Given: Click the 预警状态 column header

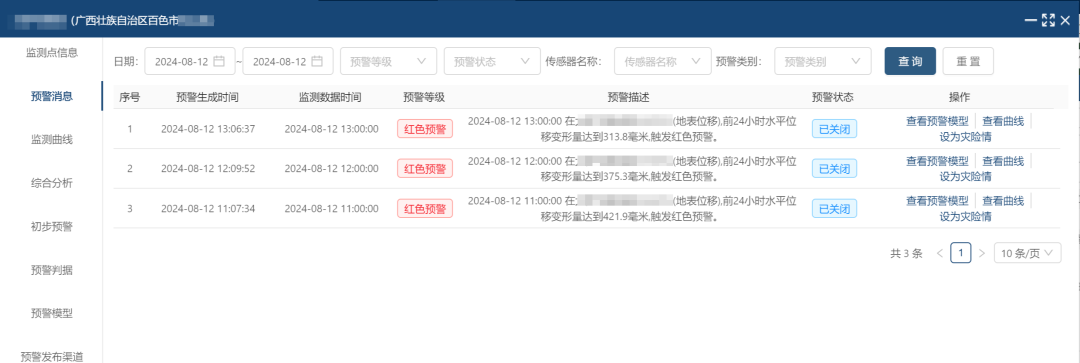Looking at the screenshot, I should 833,97.
